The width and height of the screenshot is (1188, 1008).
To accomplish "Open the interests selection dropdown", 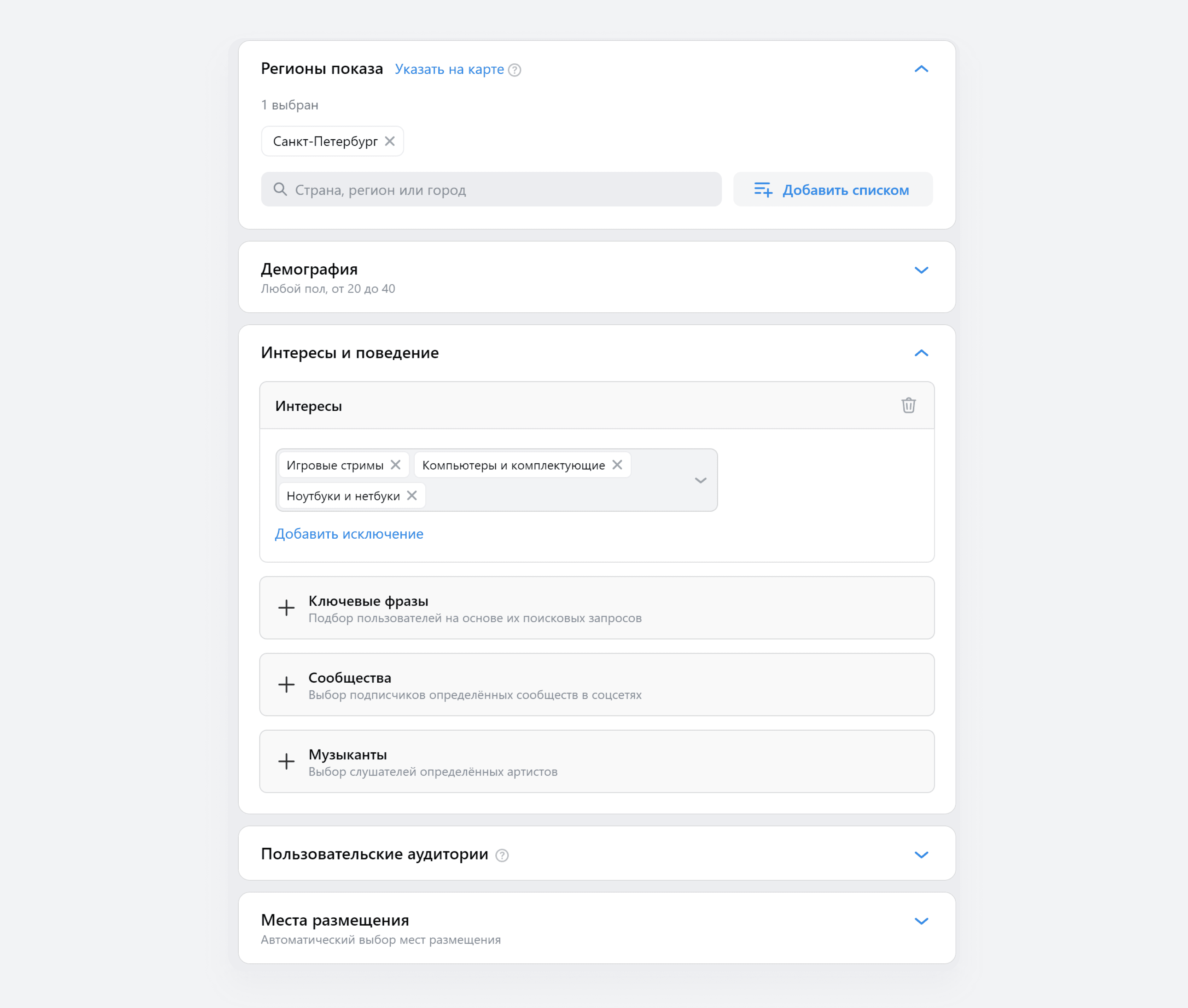I will pyautogui.click(x=700, y=481).
